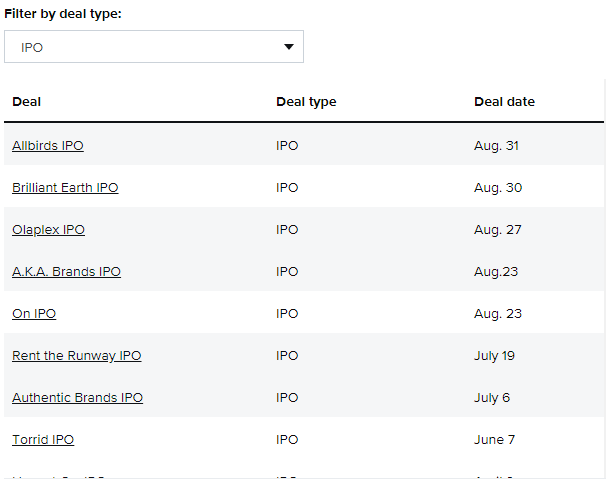Select the July 6 date cell
Image resolution: width=606 pixels, height=483 pixels.
(492, 398)
